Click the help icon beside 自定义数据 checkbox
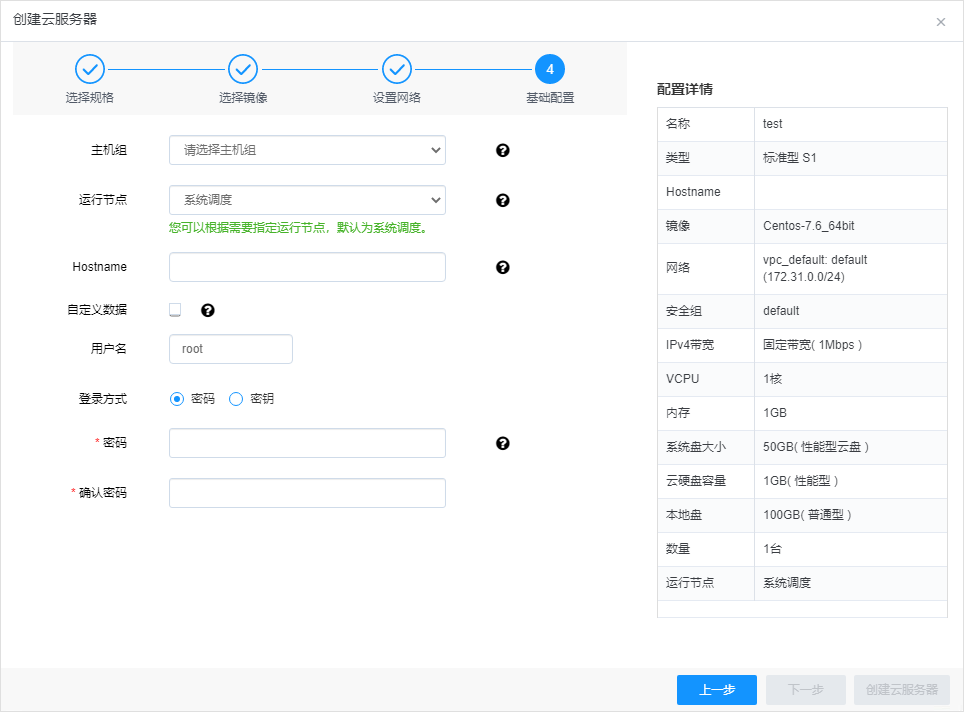964x712 pixels. point(208,310)
